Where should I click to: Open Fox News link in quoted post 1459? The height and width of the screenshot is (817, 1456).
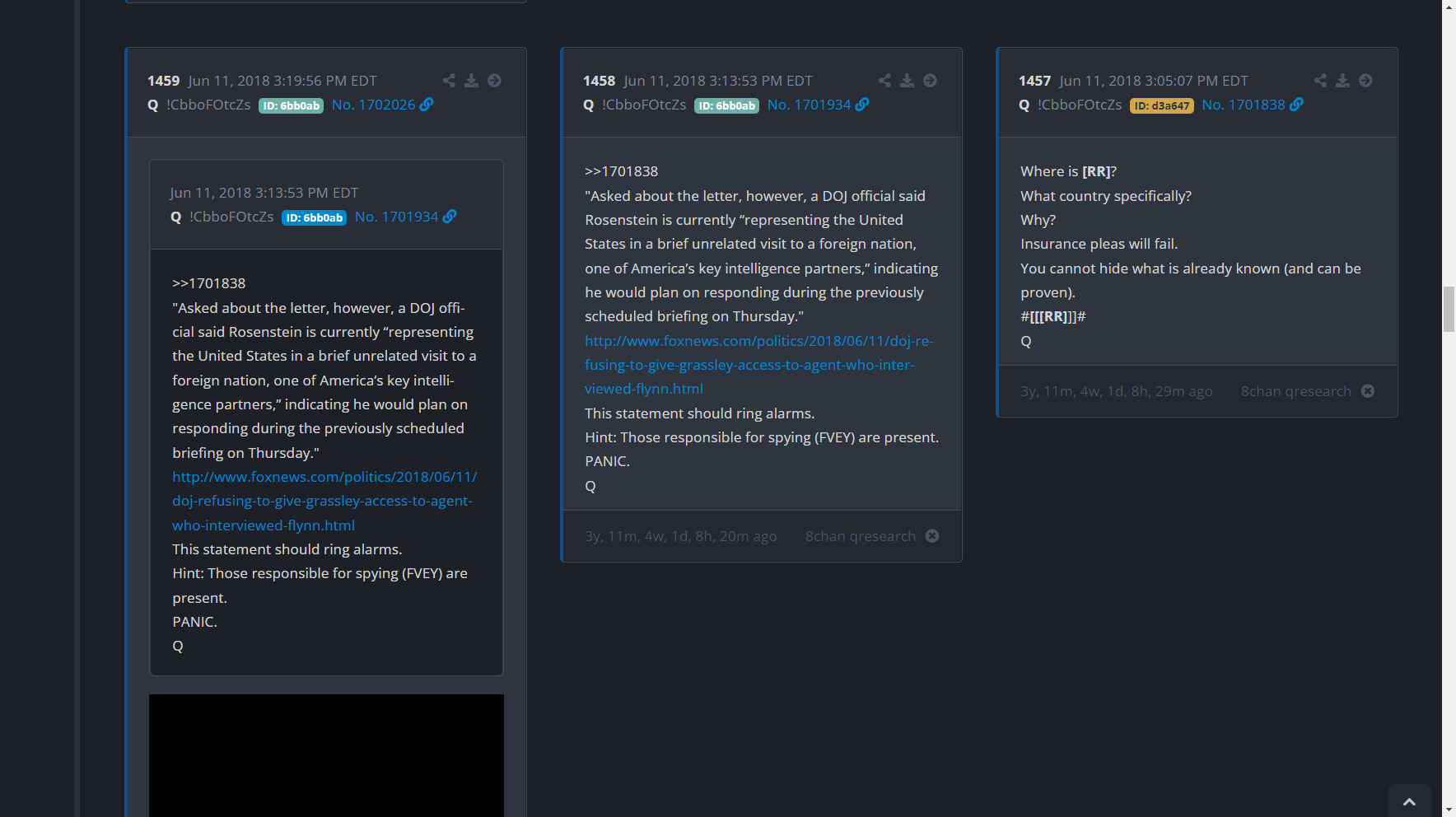click(324, 501)
